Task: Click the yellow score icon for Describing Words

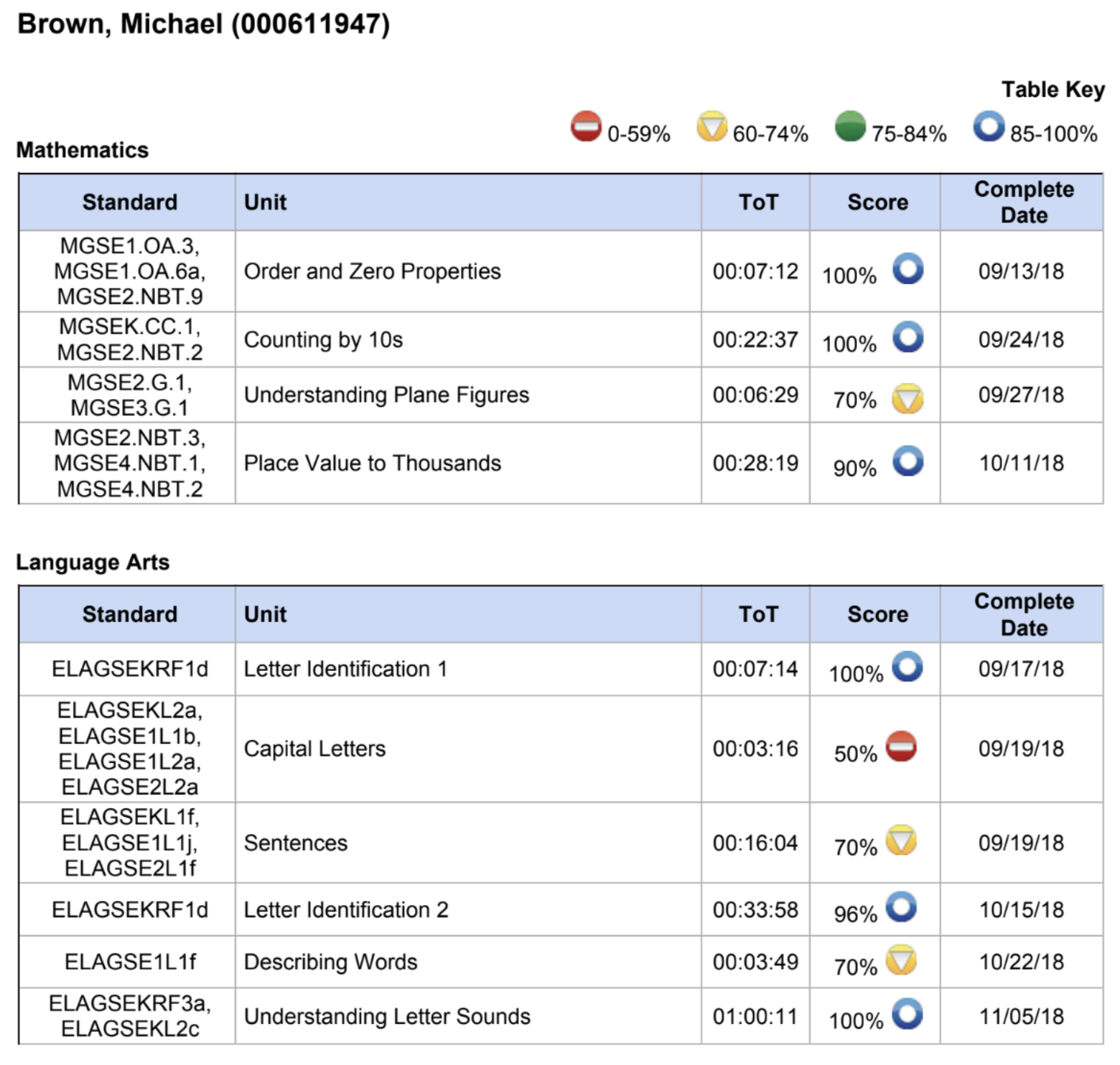Action: 901,960
